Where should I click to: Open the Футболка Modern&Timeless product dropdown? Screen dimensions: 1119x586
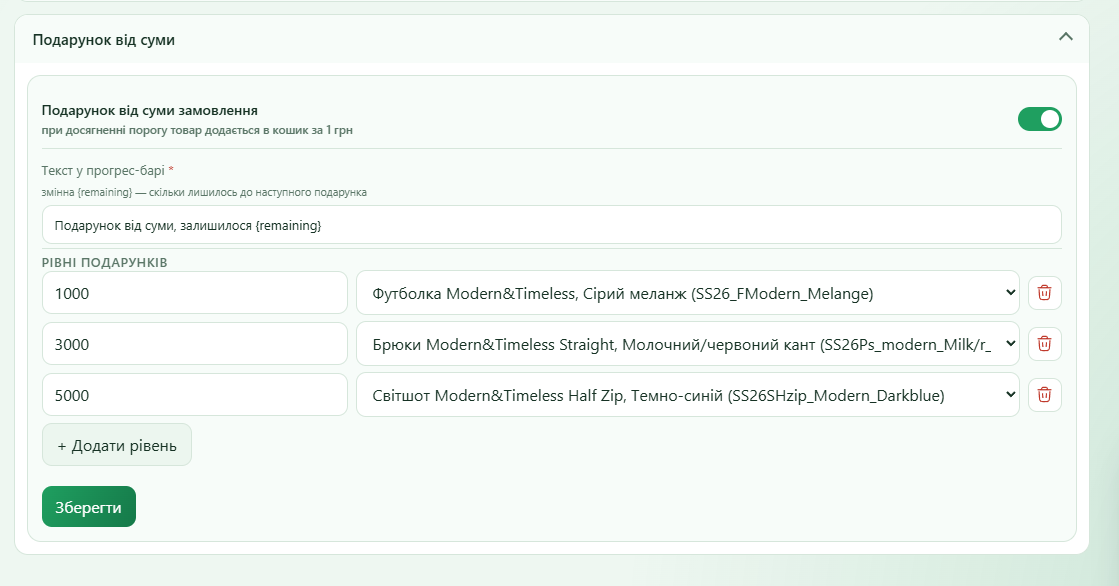coord(687,293)
